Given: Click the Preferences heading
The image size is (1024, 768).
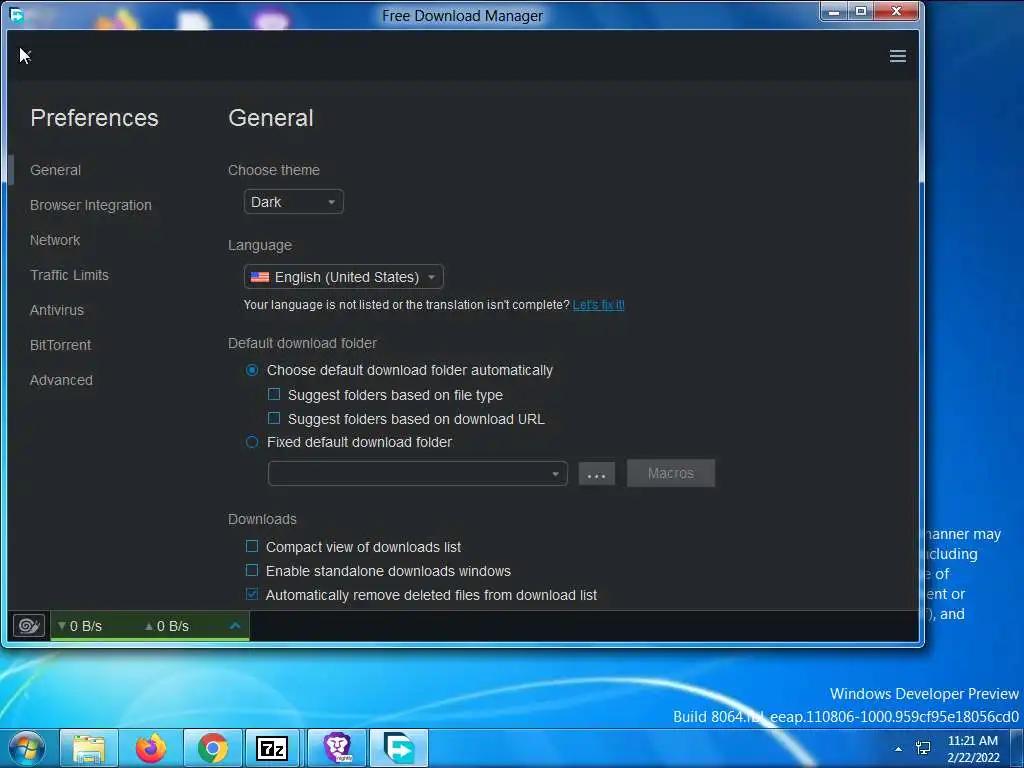Looking at the screenshot, I should coord(94,118).
